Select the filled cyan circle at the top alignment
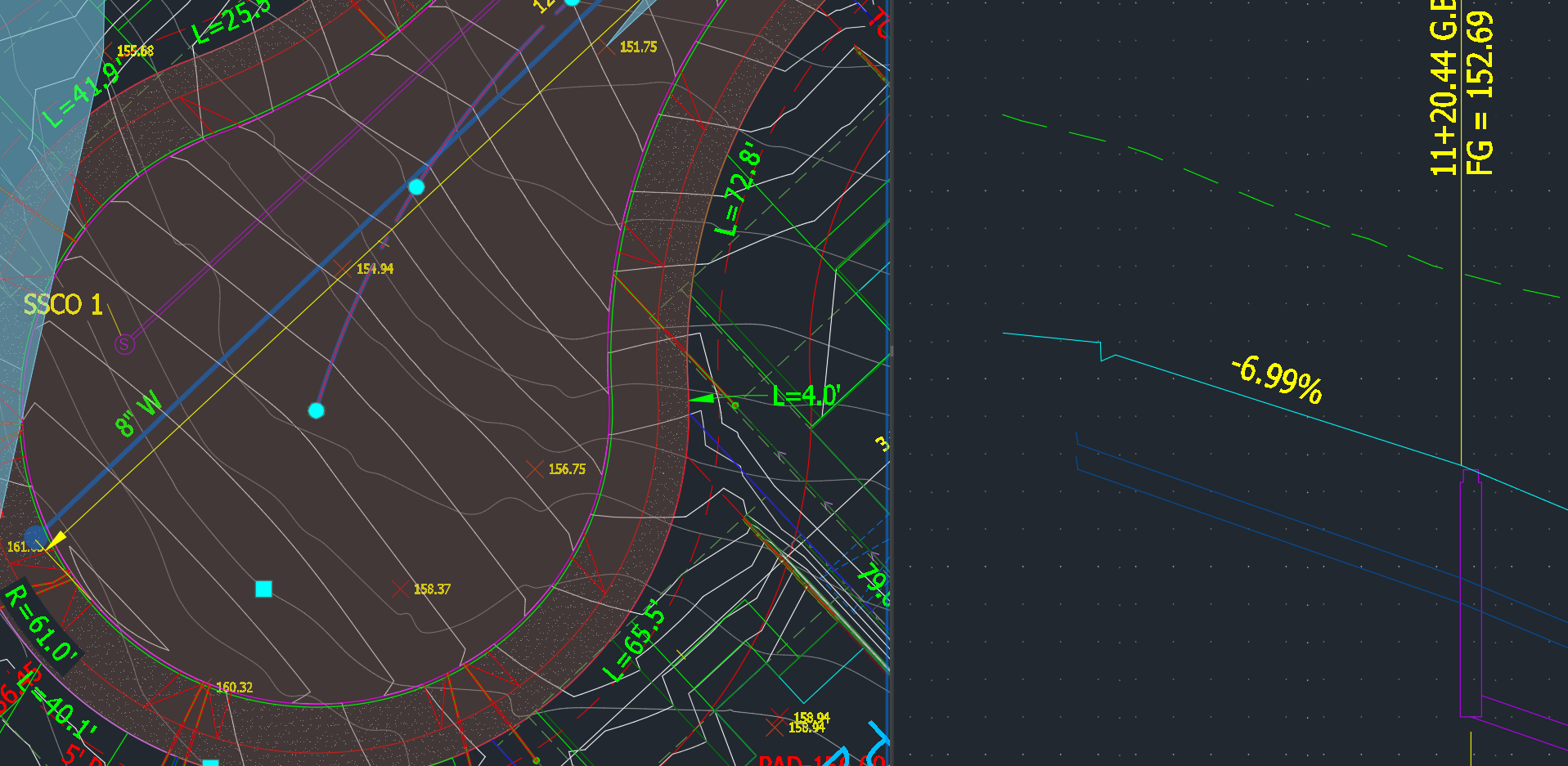1568x766 pixels. tap(573, 3)
